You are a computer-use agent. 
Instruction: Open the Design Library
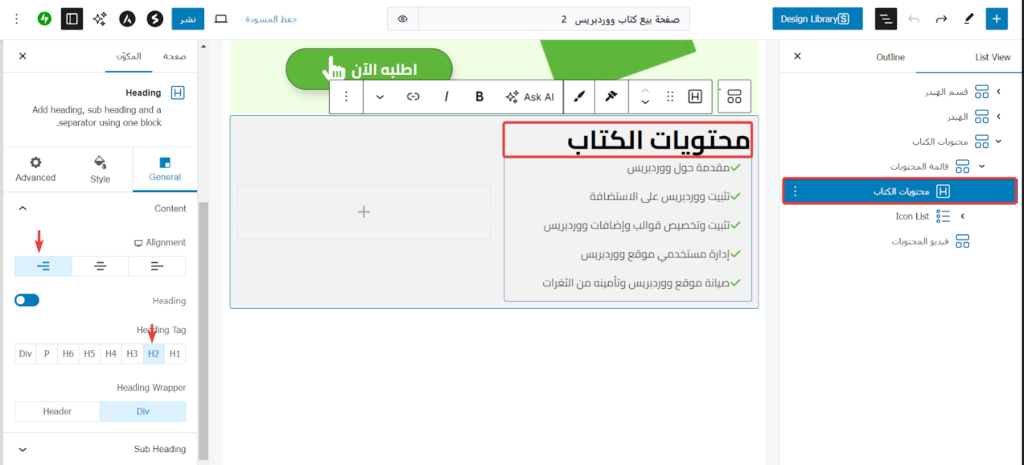point(817,19)
